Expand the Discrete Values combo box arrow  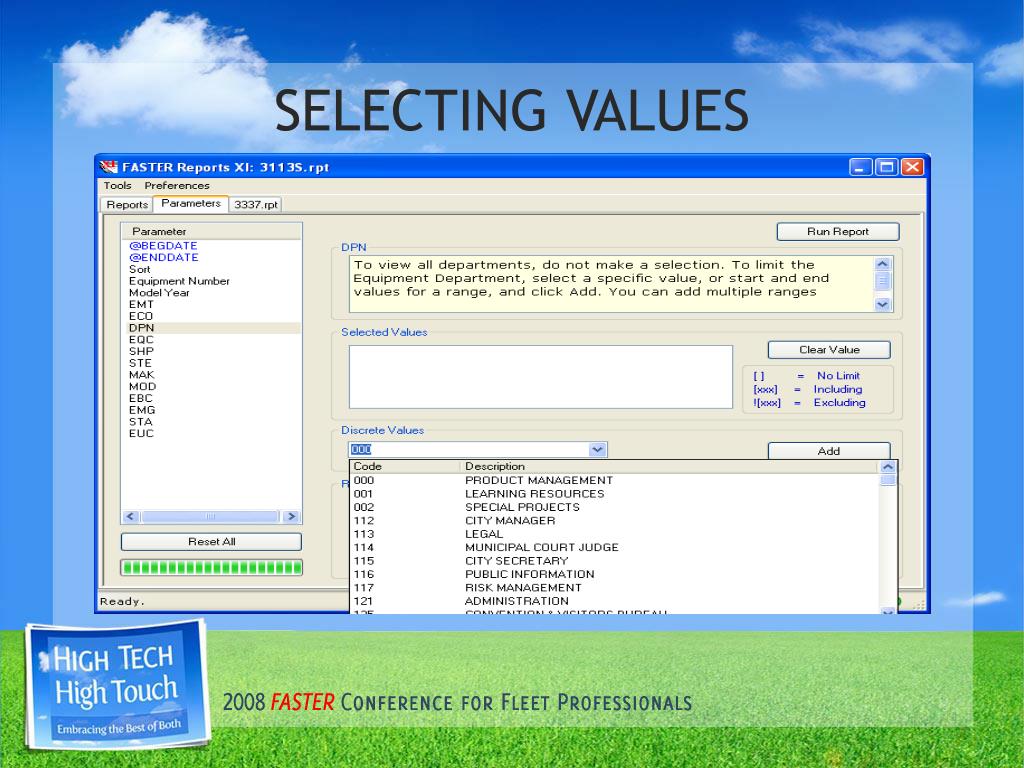598,449
